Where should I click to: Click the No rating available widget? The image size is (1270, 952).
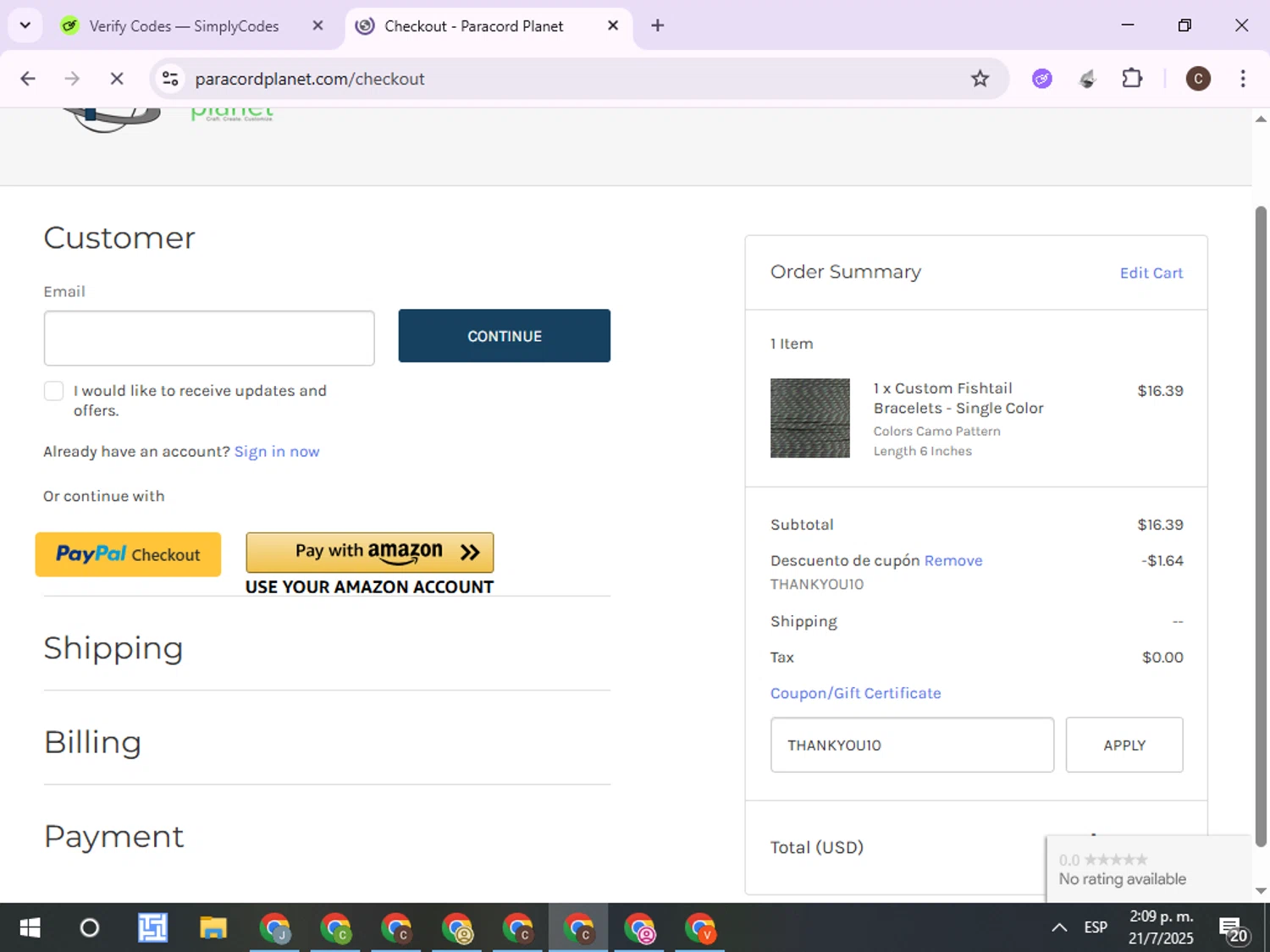pos(1148,869)
